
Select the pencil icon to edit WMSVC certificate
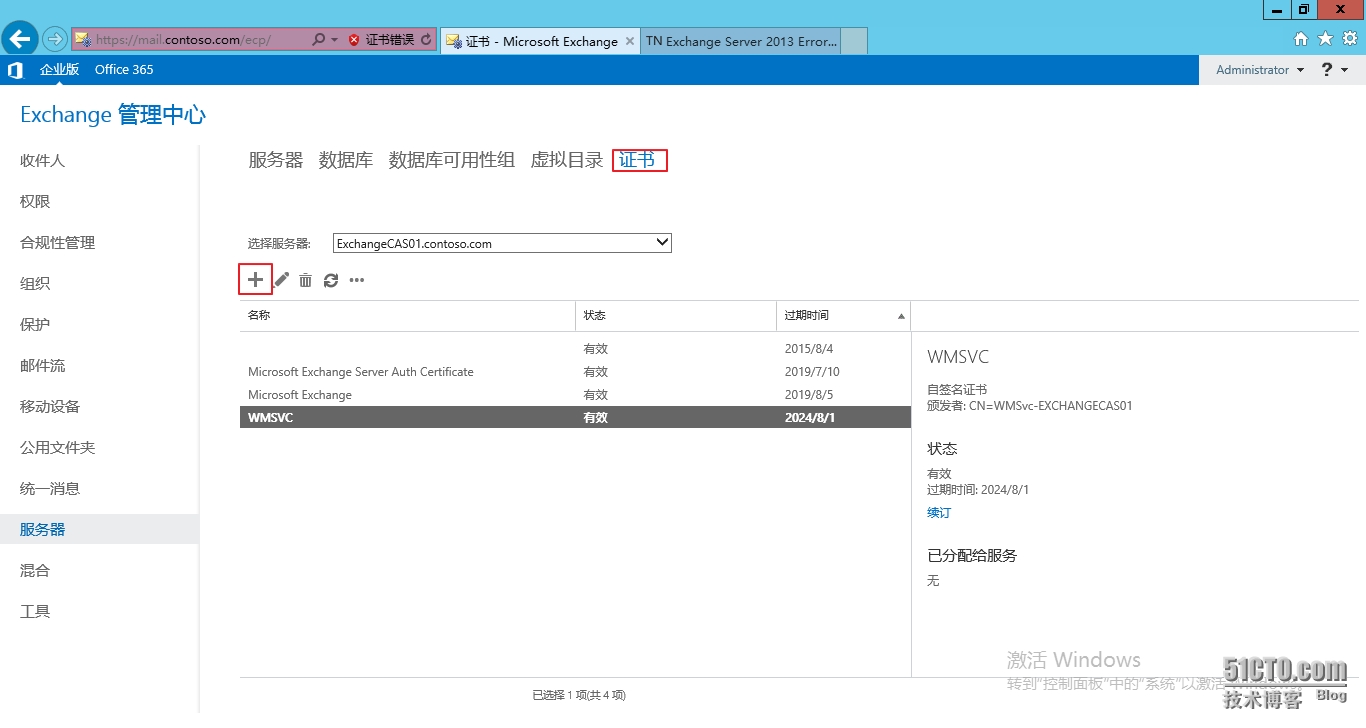coord(281,280)
